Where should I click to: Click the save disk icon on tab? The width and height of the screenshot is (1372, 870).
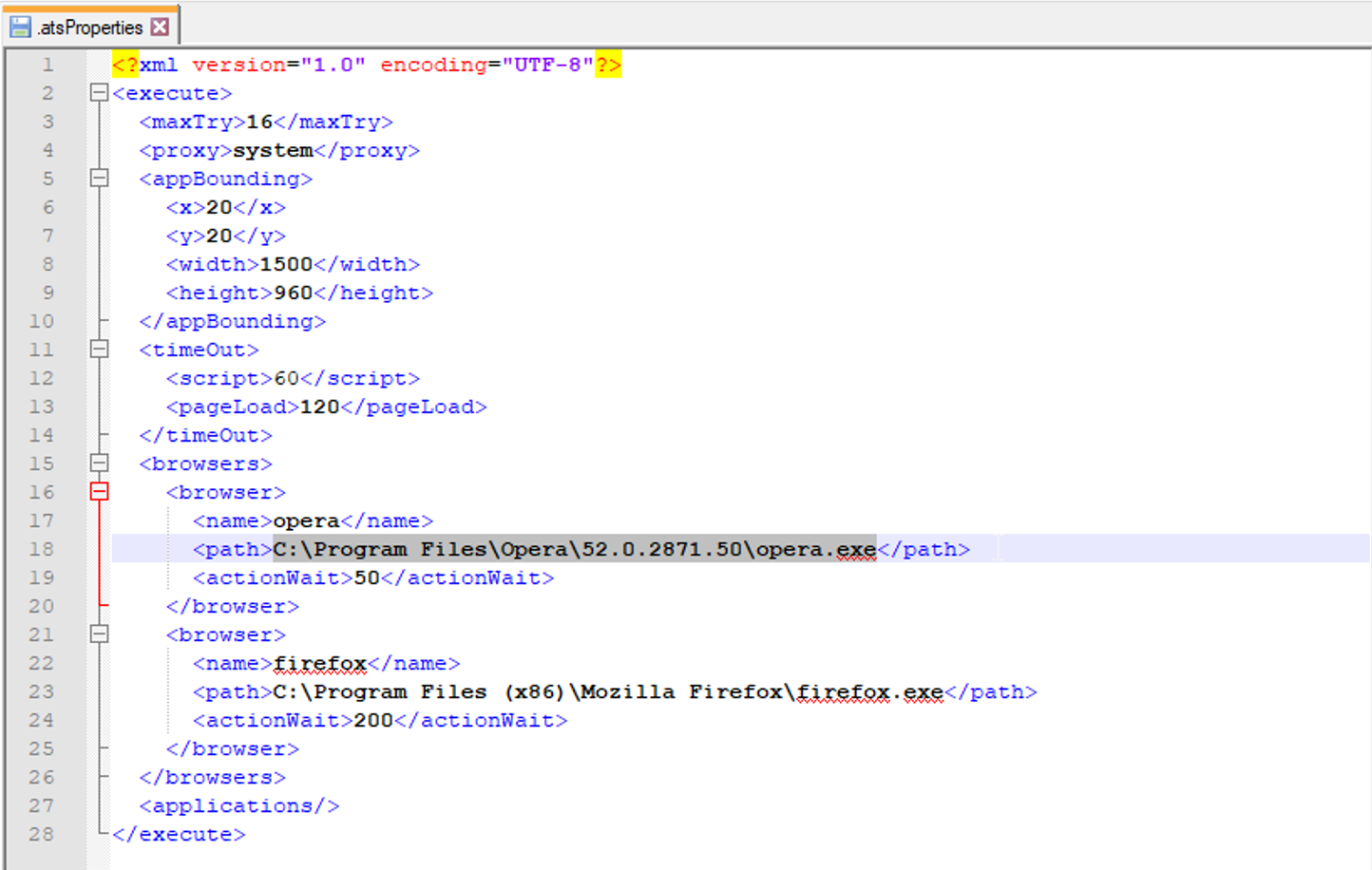(x=21, y=27)
